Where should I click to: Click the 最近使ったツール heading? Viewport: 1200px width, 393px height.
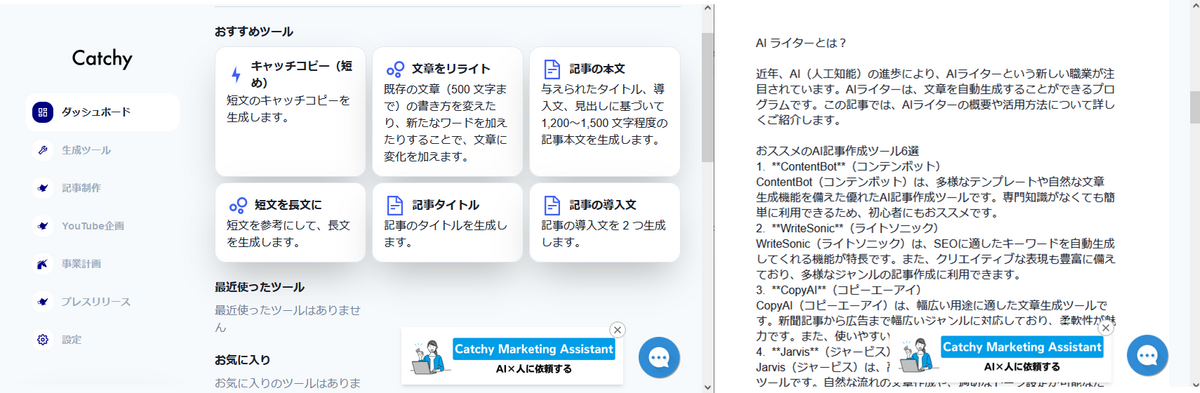pos(260,287)
